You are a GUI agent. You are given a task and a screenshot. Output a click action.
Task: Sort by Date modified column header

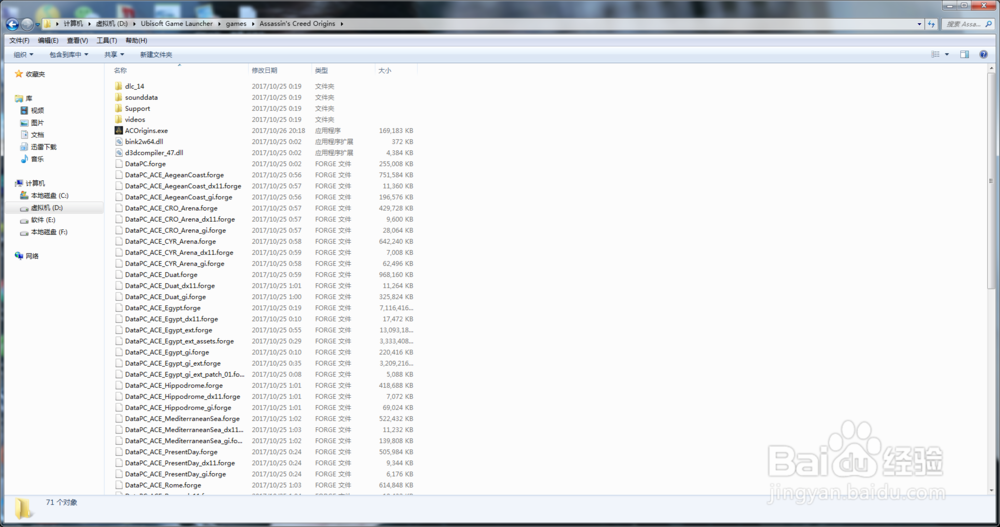(x=264, y=71)
